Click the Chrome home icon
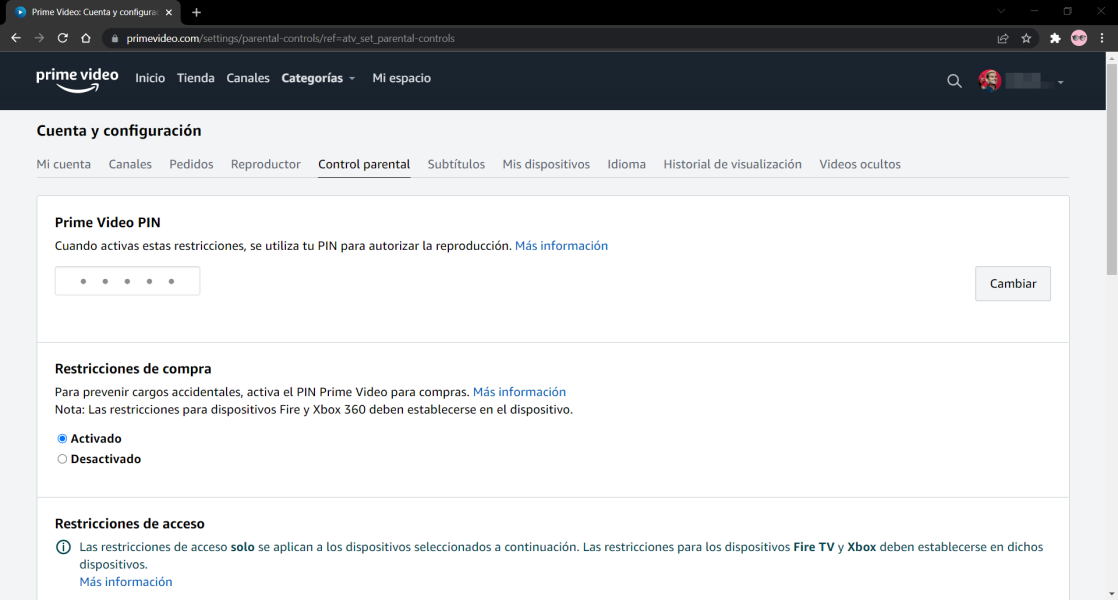Image resolution: width=1118 pixels, height=600 pixels. pyautogui.click(x=86, y=38)
